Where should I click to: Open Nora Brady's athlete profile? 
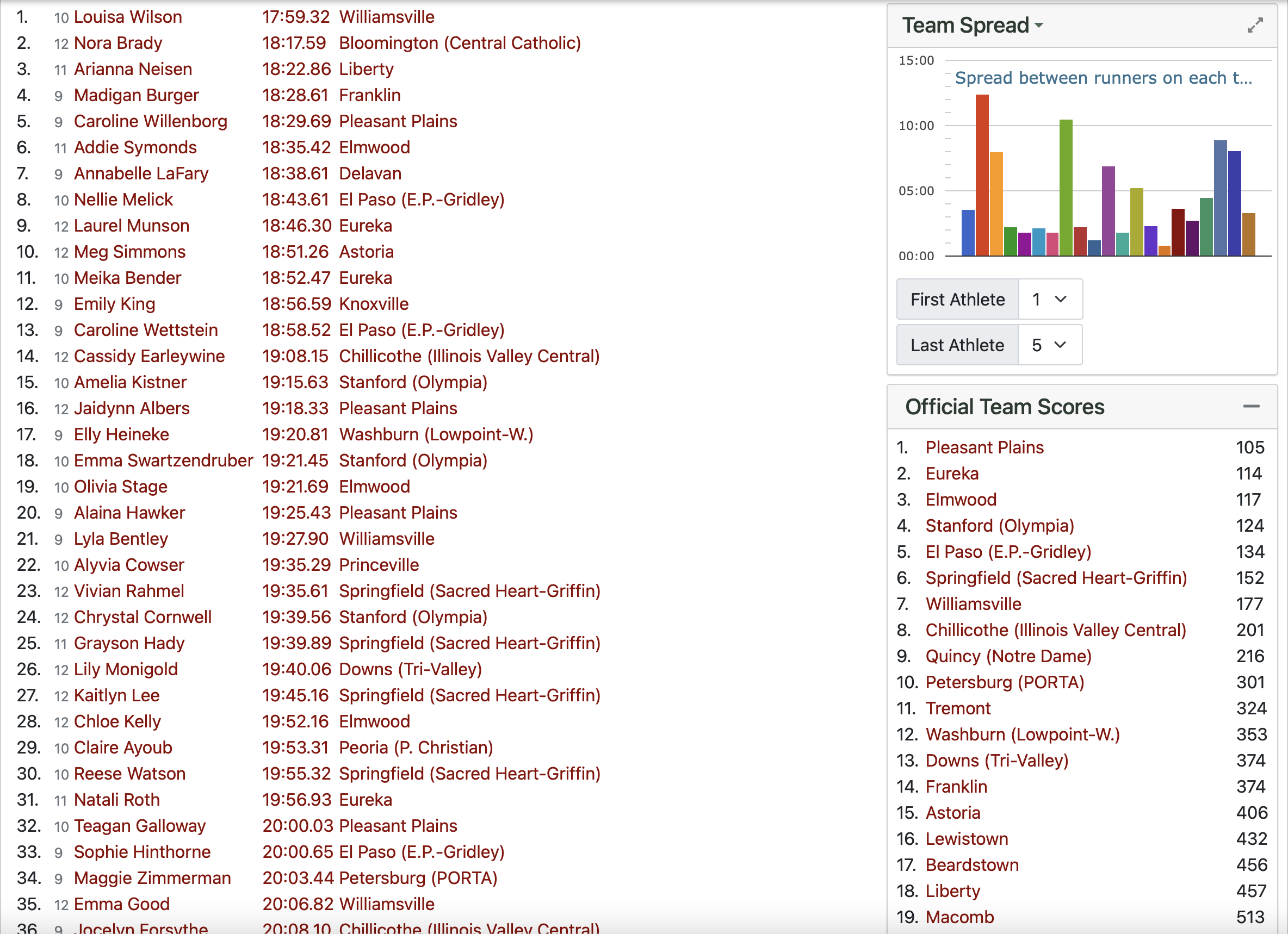pos(118,43)
